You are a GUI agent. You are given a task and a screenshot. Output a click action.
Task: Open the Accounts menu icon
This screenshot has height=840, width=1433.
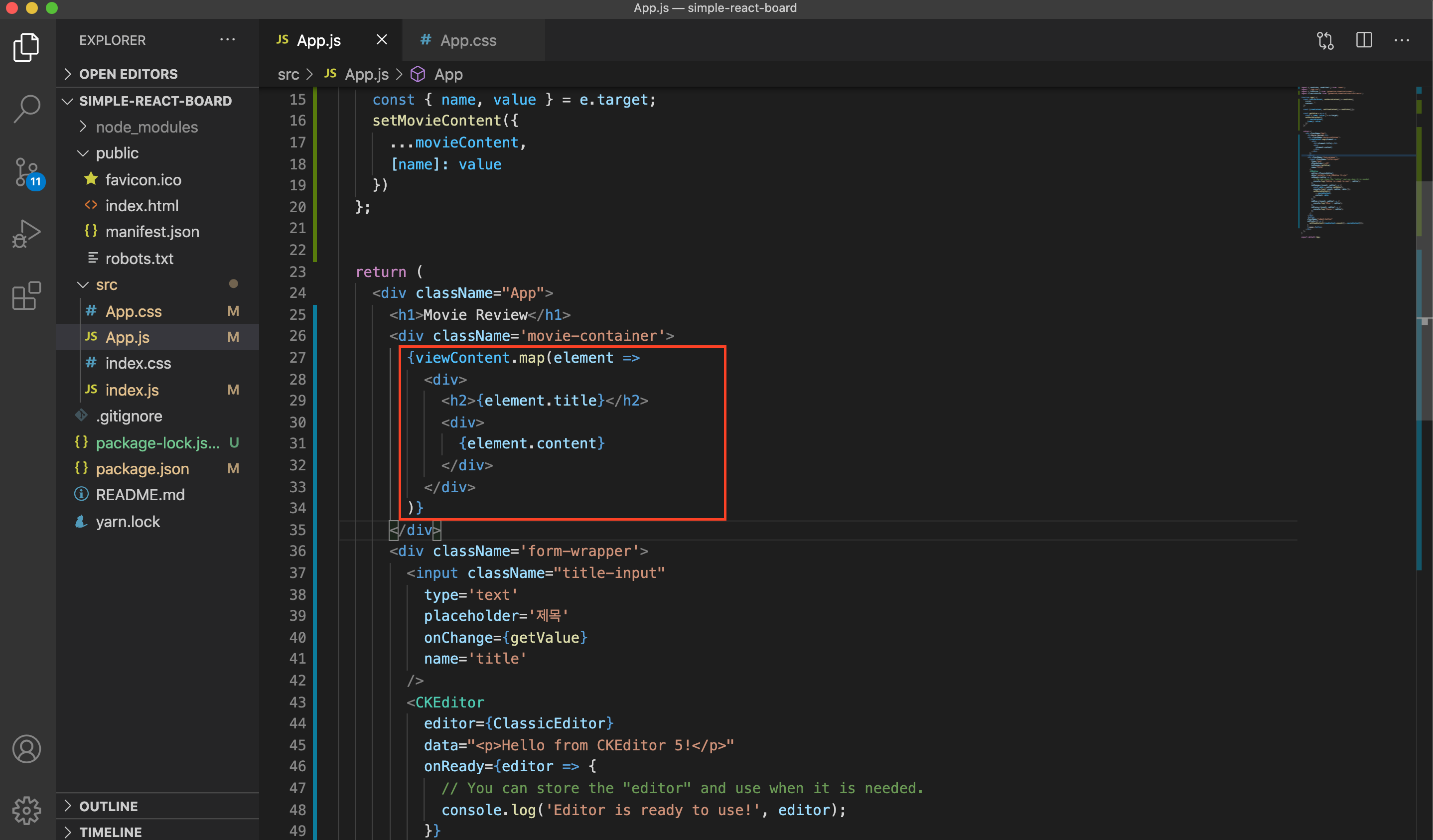pyautogui.click(x=27, y=749)
